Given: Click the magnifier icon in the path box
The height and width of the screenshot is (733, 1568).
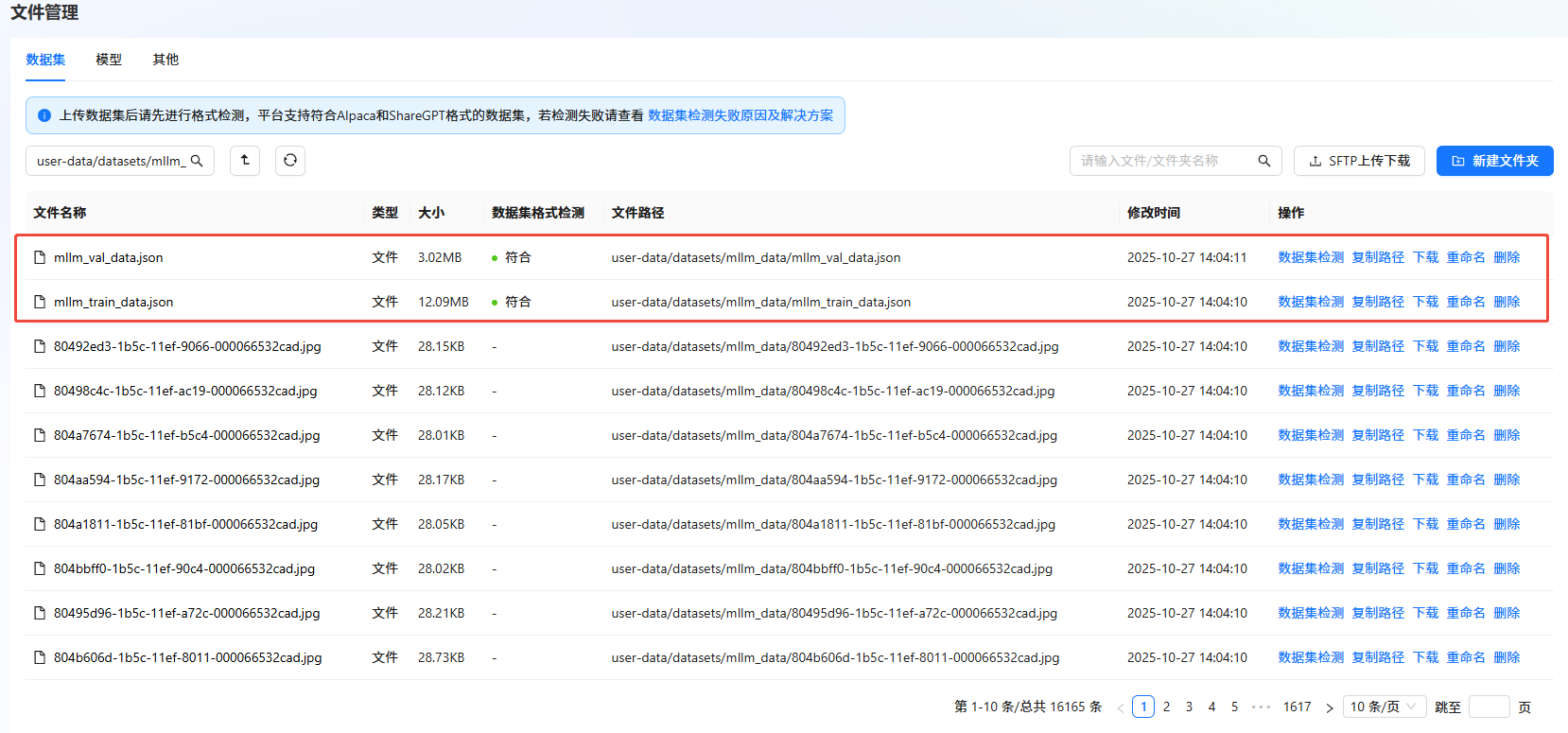Looking at the screenshot, I should pyautogui.click(x=197, y=161).
